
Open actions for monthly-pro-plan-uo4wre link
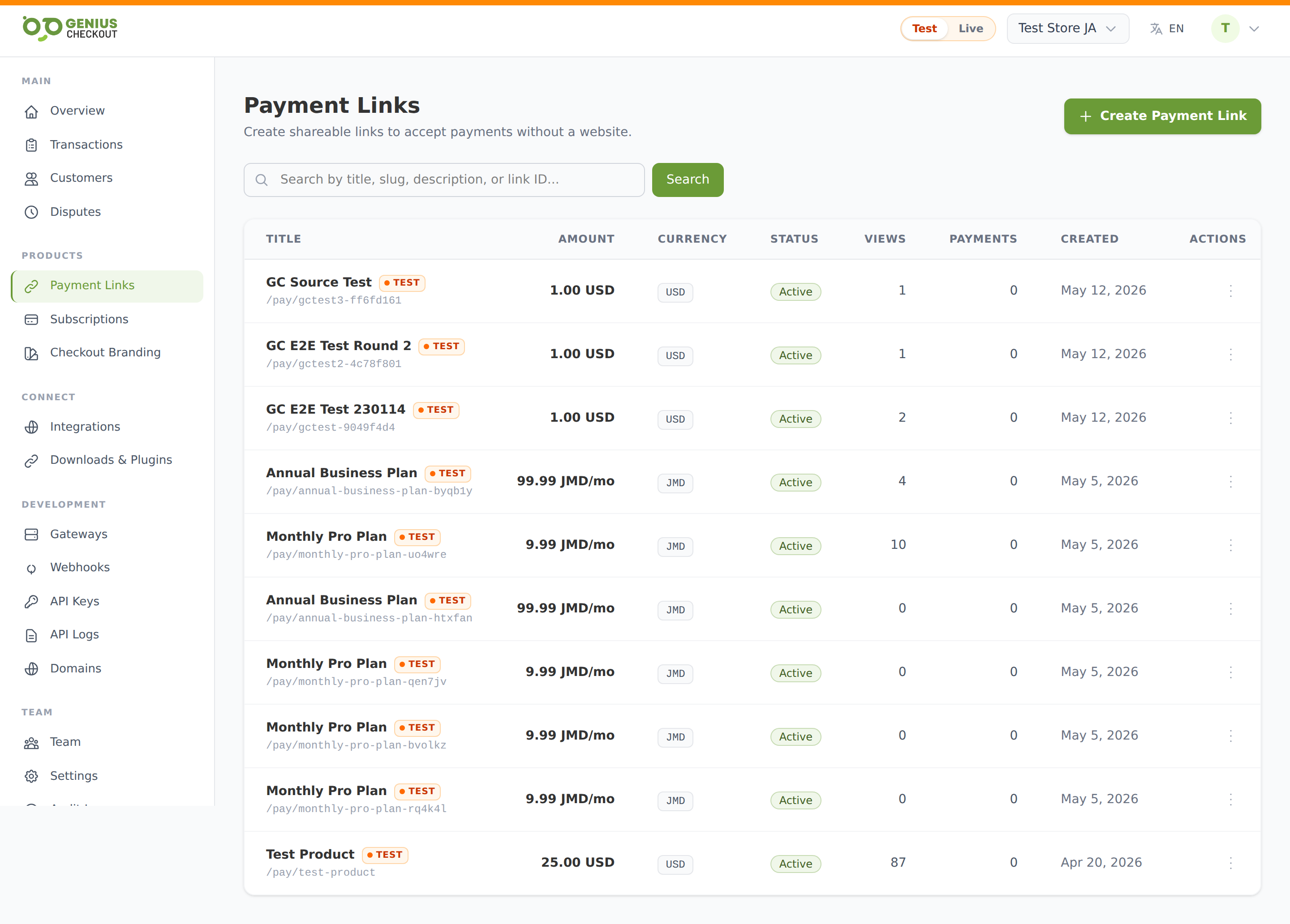pyautogui.click(x=1230, y=545)
